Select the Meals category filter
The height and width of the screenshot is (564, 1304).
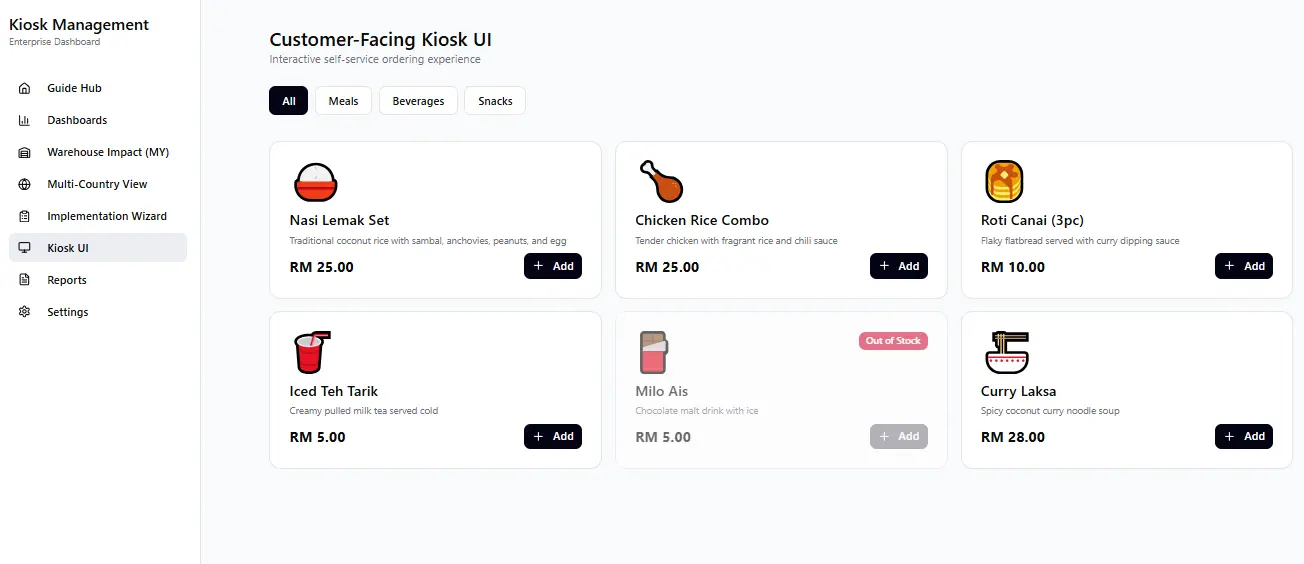coord(343,101)
